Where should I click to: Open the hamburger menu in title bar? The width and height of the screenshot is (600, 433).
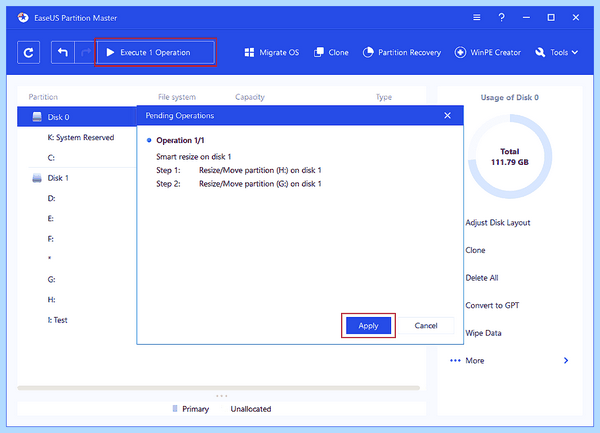pos(476,18)
